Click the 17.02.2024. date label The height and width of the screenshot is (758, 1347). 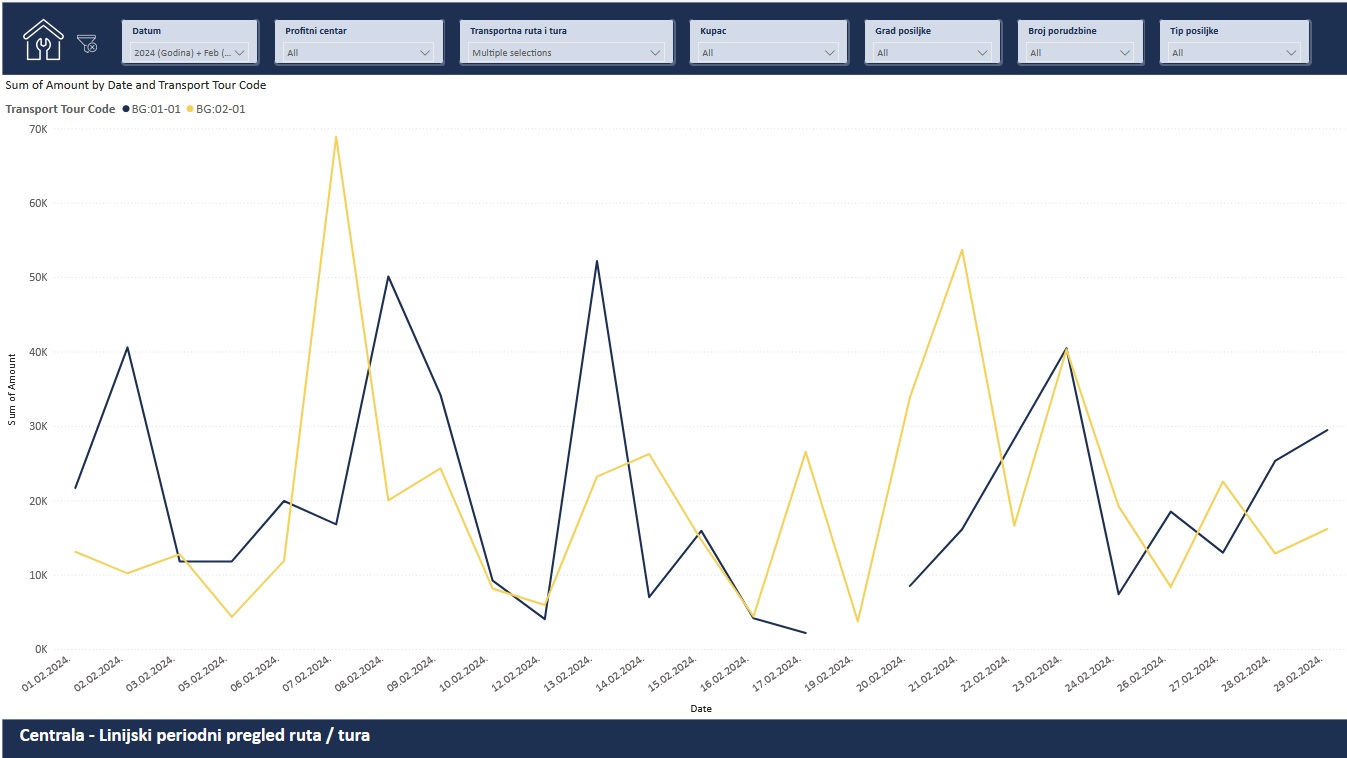[777, 675]
